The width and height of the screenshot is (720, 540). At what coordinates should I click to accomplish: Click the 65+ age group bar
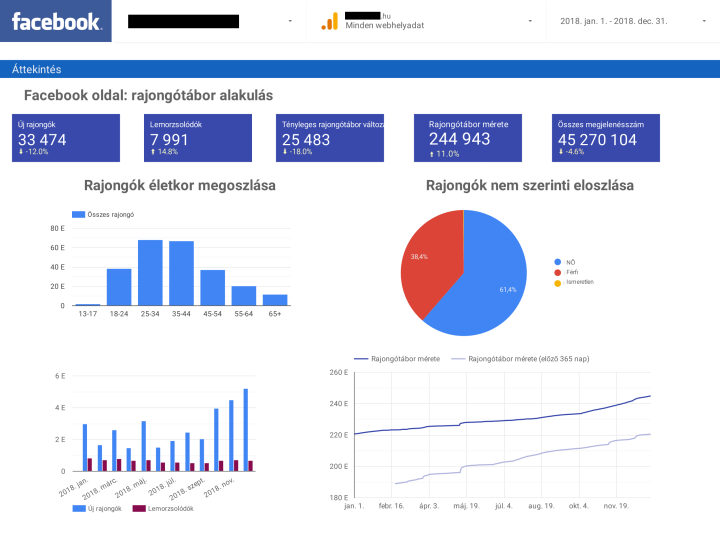click(275, 299)
